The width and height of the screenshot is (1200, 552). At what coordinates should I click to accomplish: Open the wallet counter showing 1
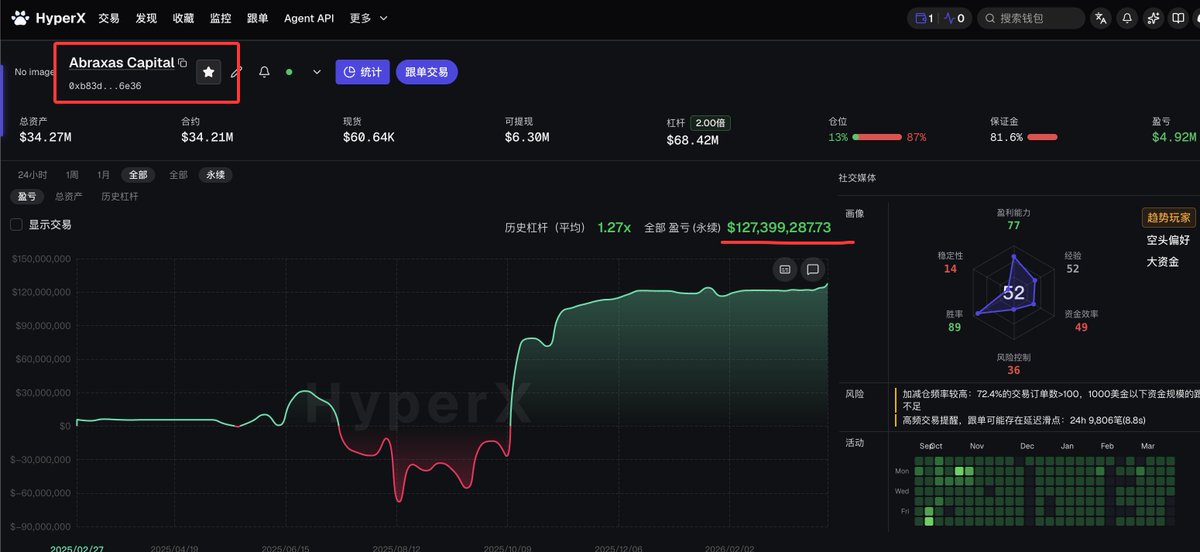pos(925,18)
